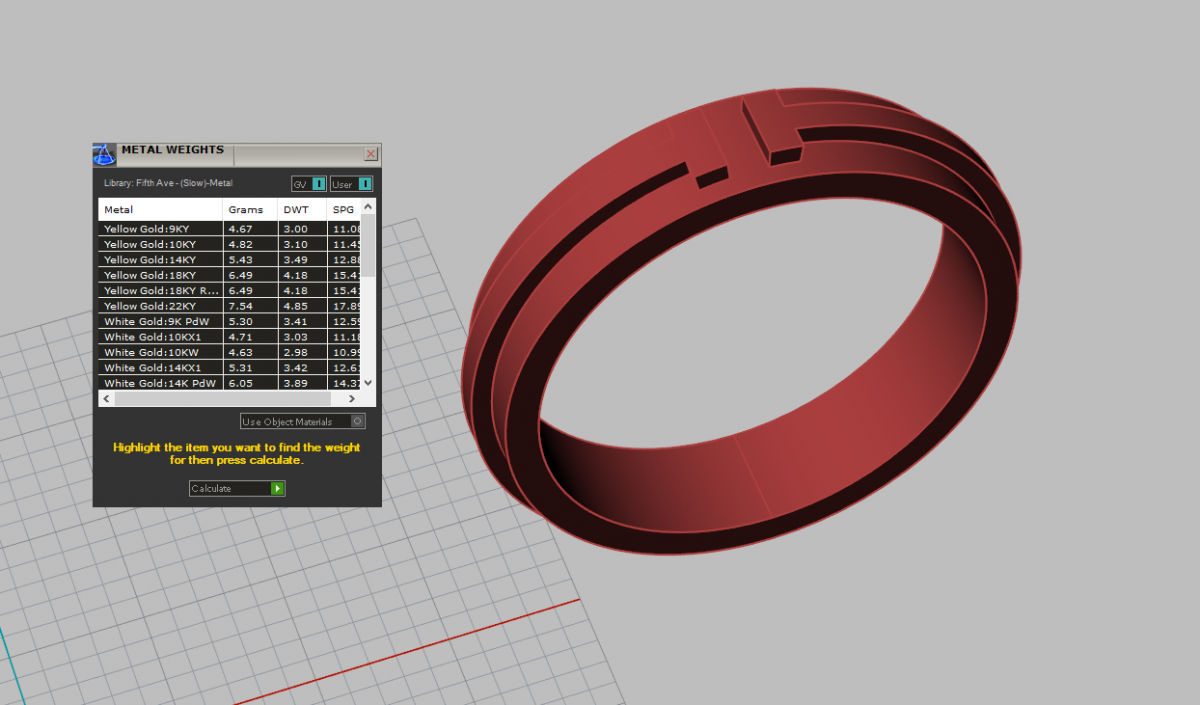
Task: Click the DWT column header
Action: (302, 210)
